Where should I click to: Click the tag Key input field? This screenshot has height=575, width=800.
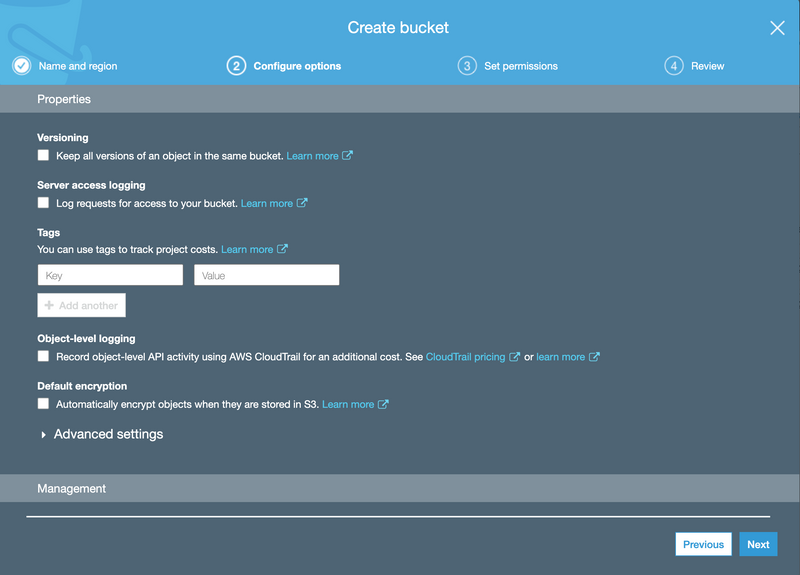[x=110, y=275]
